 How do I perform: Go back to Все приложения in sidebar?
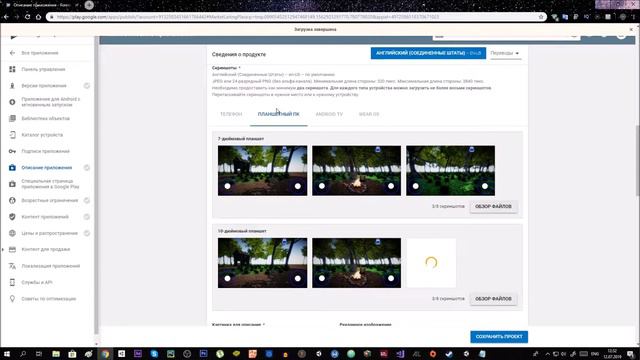pos(40,53)
